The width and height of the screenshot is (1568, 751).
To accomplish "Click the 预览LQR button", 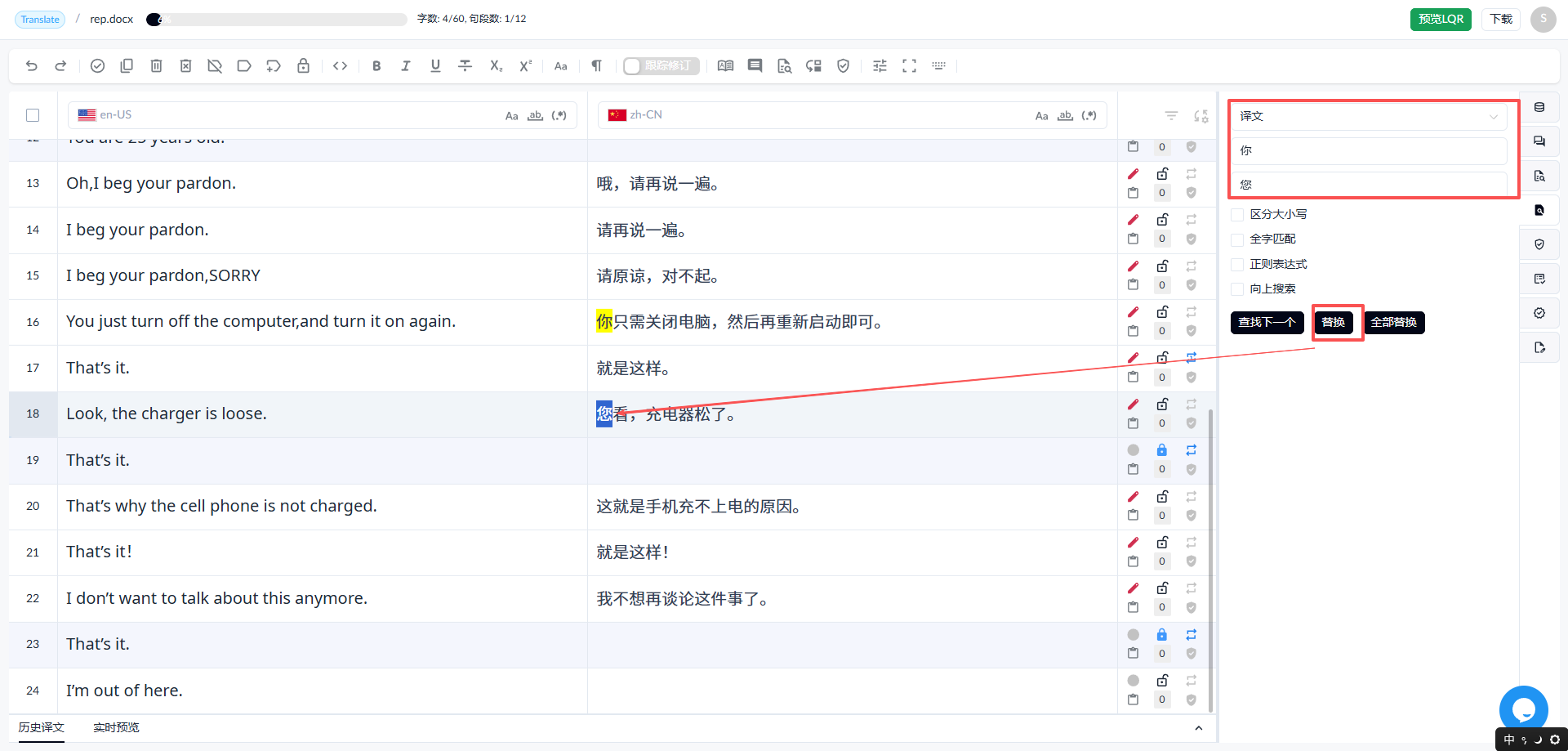I will pos(1441,20).
